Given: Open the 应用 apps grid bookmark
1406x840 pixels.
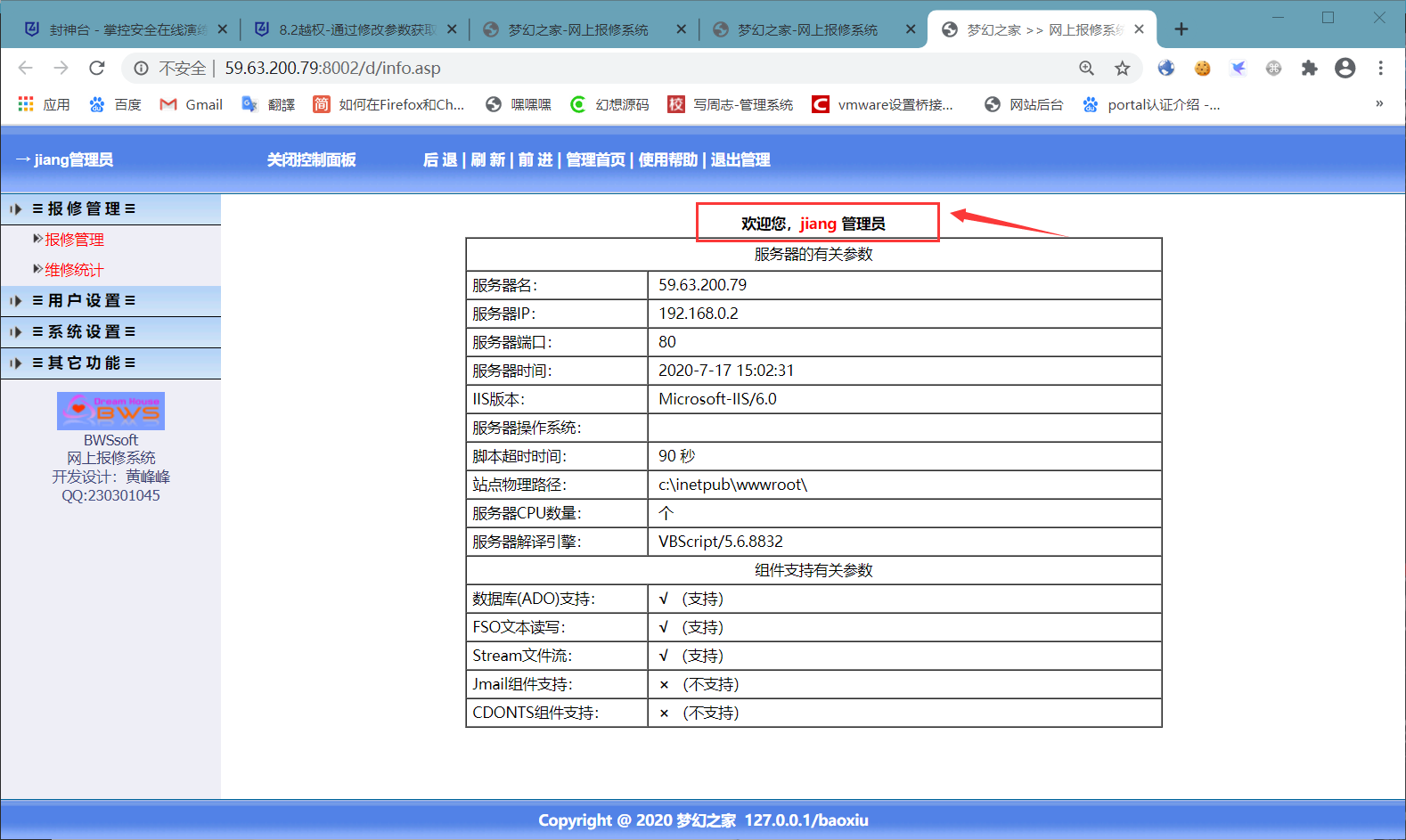Looking at the screenshot, I should pyautogui.click(x=44, y=104).
